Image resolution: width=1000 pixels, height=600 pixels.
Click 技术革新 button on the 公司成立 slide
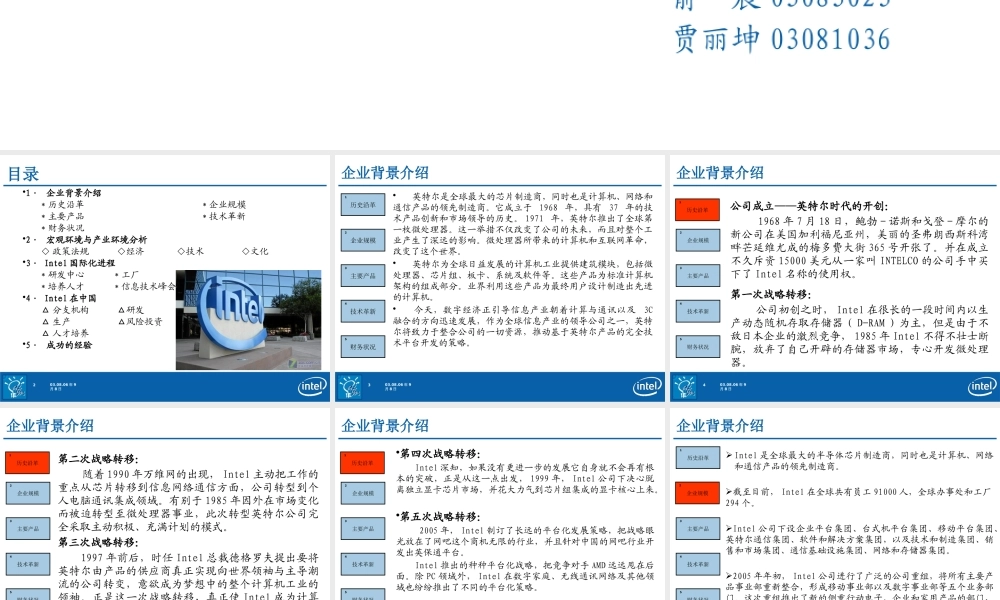tap(698, 311)
